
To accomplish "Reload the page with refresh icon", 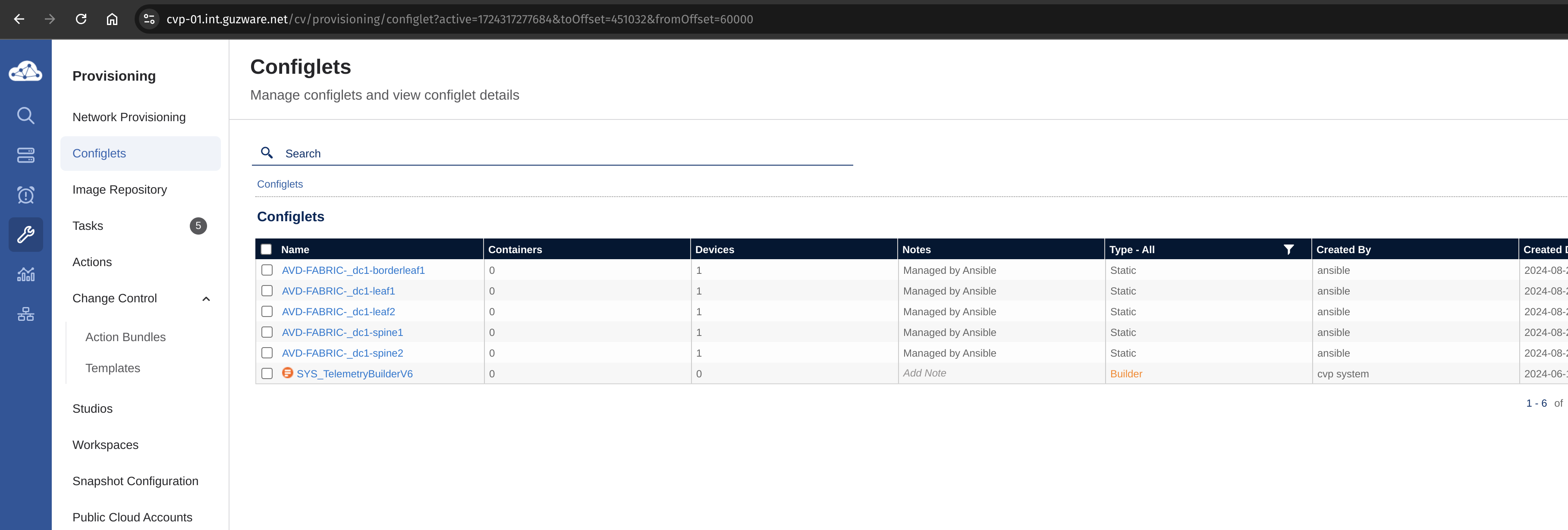I will pyautogui.click(x=81, y=19).
